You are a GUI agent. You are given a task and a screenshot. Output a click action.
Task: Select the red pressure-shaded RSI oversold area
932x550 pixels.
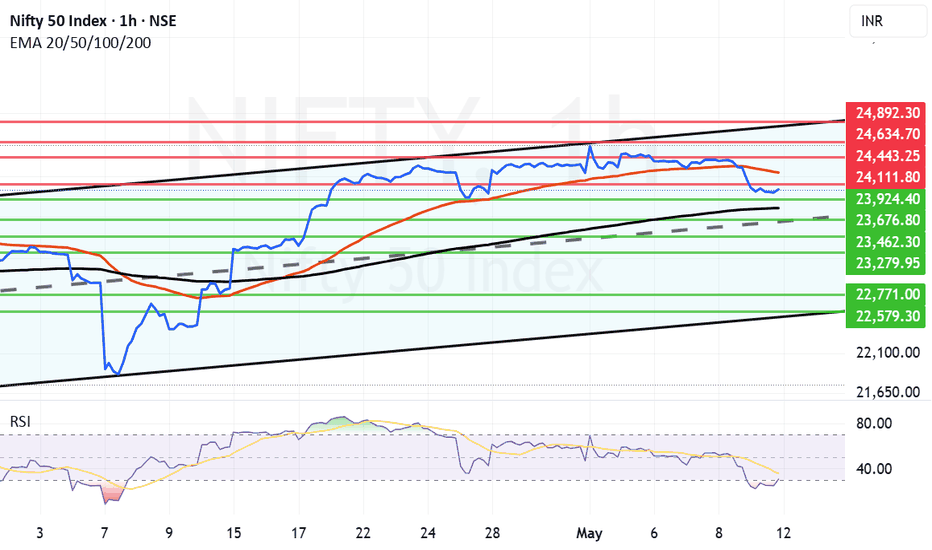[x=112, y=493]
